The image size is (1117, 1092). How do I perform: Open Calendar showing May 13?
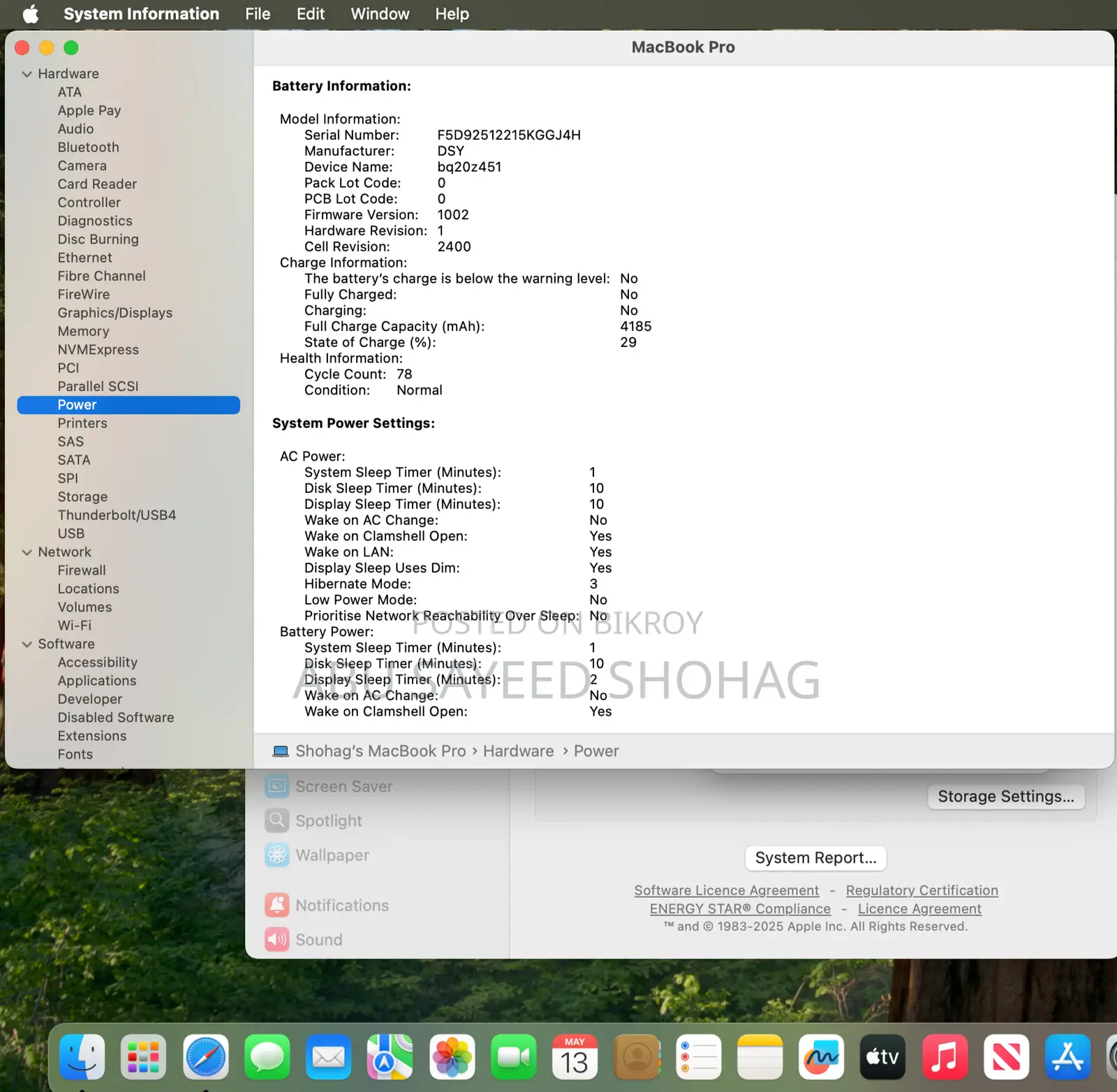coord(575,1057)
